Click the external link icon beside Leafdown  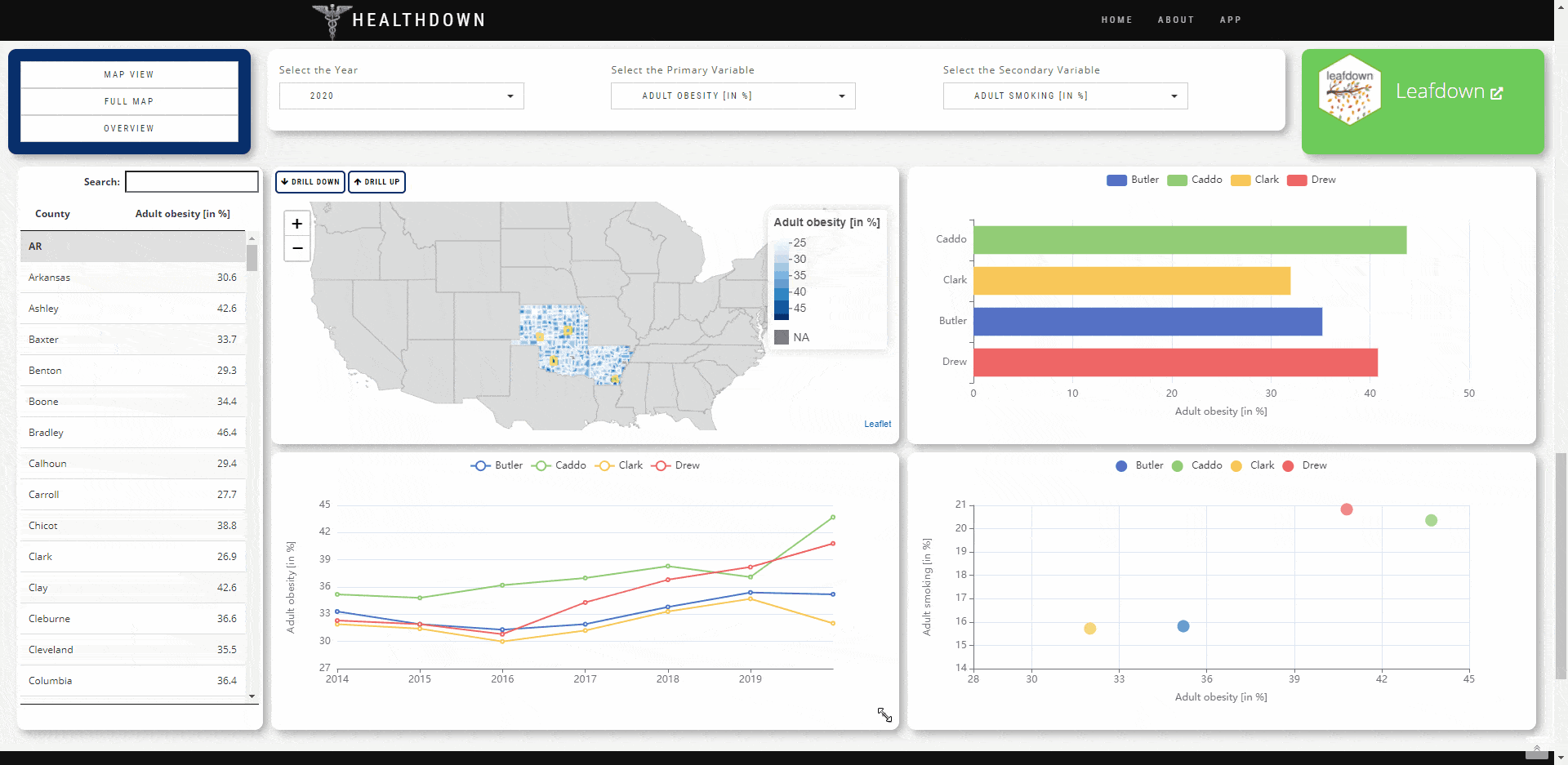[x=1496, y=93]
